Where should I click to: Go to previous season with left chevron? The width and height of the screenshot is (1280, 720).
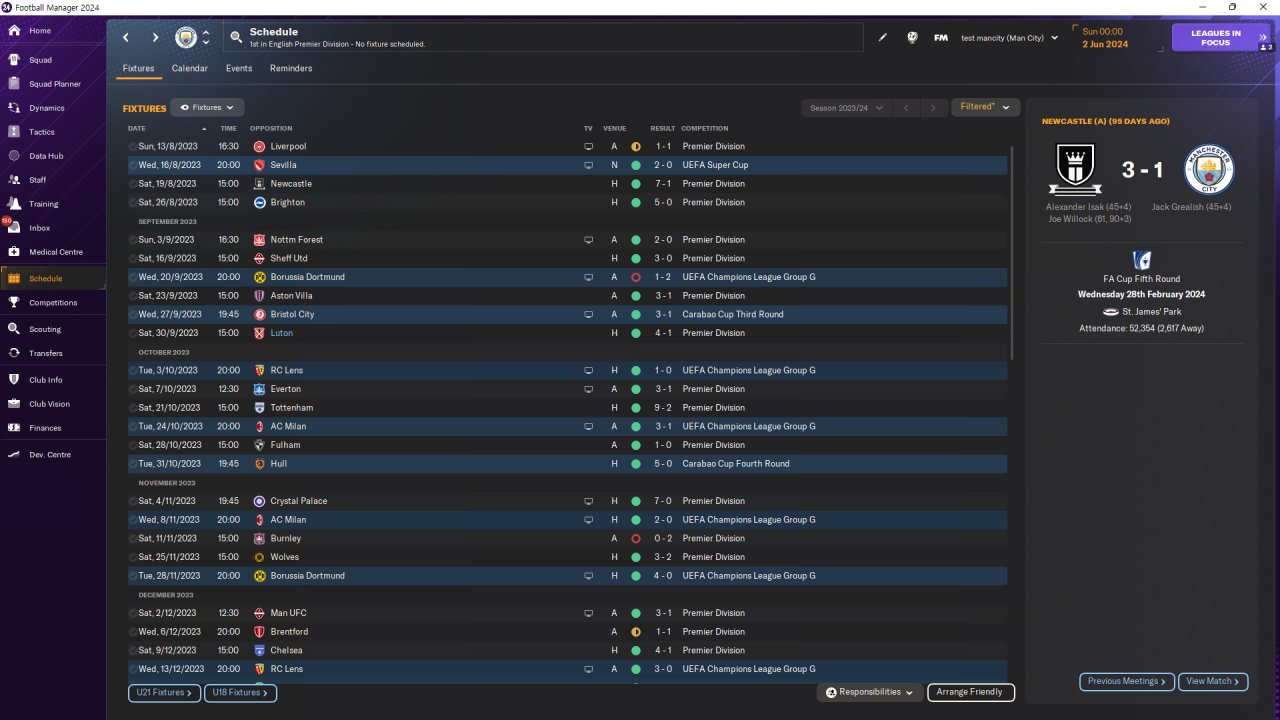pos(906,107)
